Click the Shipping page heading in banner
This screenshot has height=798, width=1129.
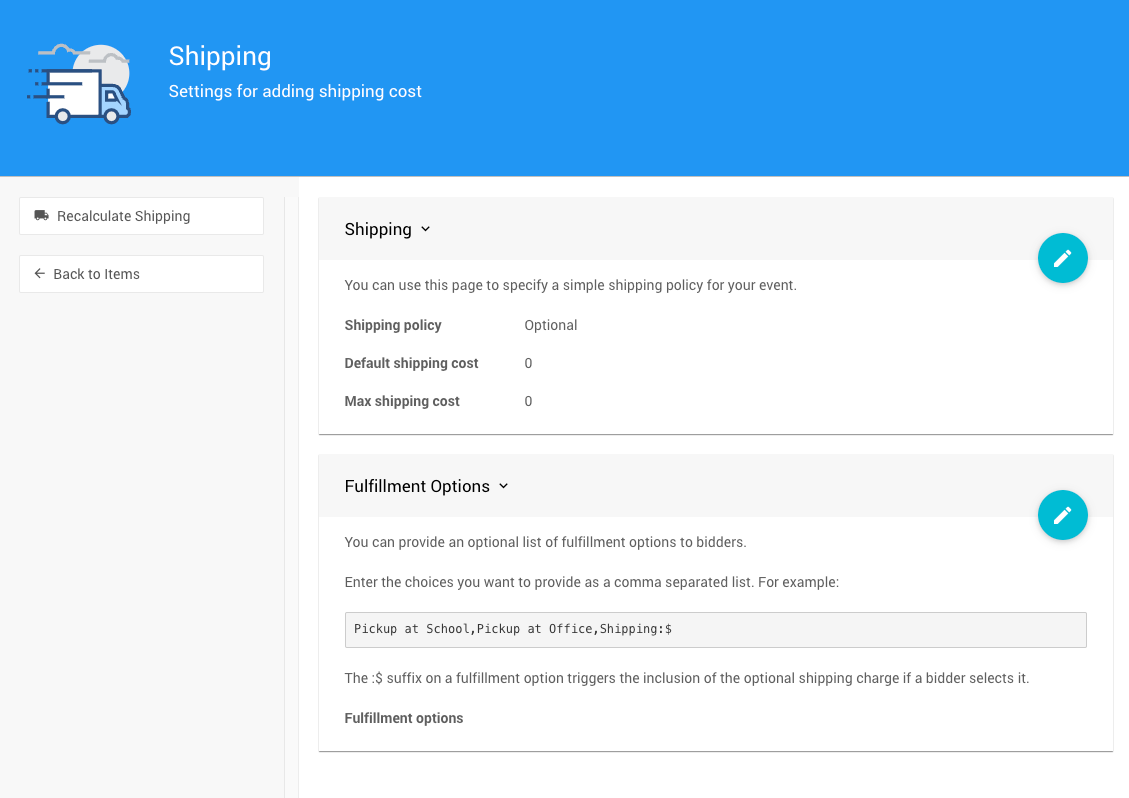point(220,56)
